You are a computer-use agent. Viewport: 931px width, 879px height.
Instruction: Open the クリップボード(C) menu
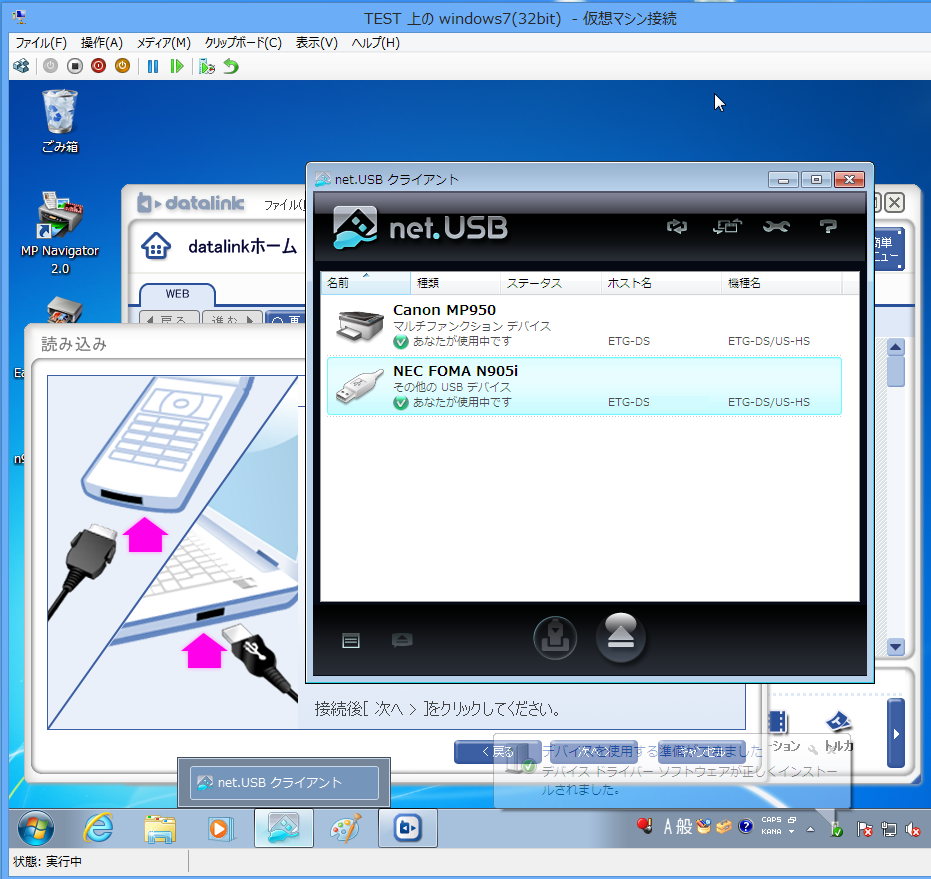[x=243, y=43]
